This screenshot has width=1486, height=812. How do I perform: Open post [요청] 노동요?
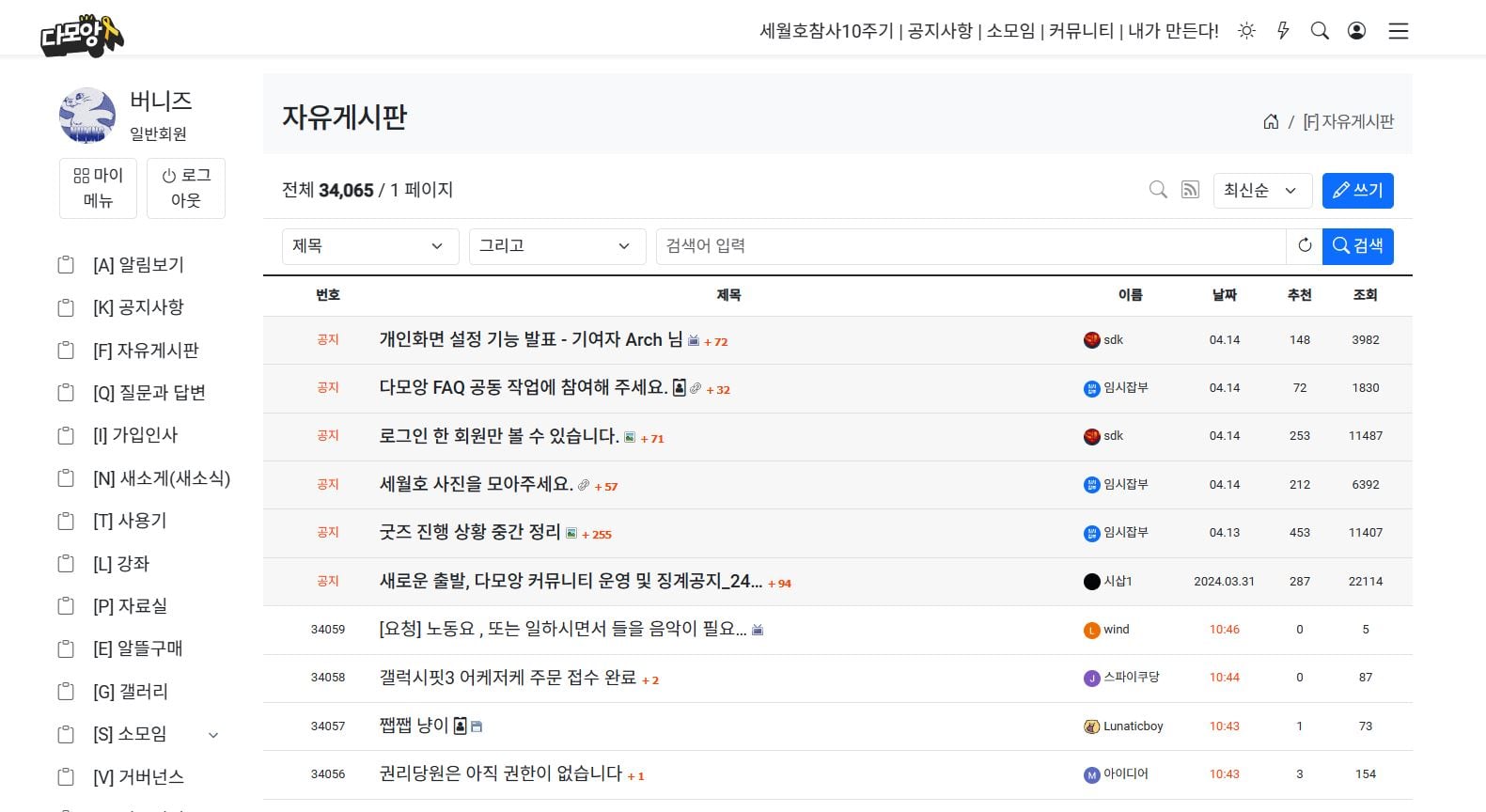click(563, 629)
